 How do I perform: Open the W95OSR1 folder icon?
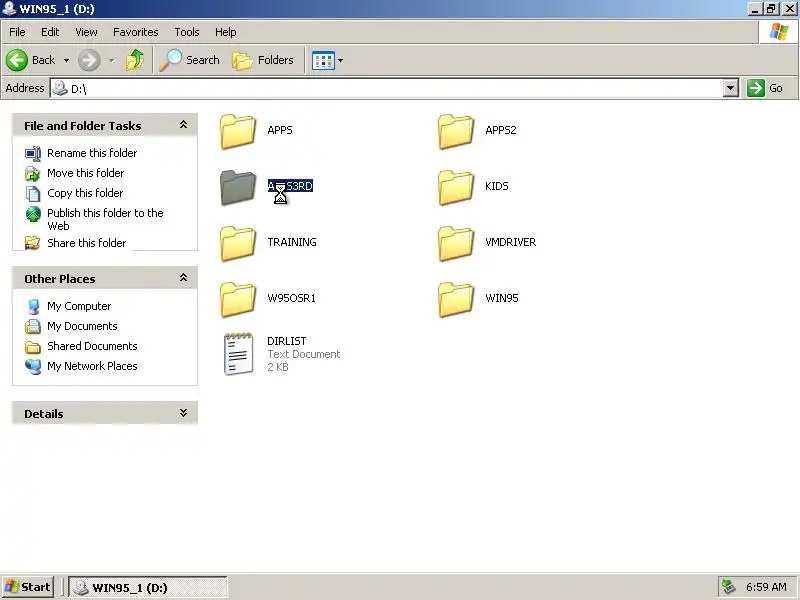pos(238,299)
